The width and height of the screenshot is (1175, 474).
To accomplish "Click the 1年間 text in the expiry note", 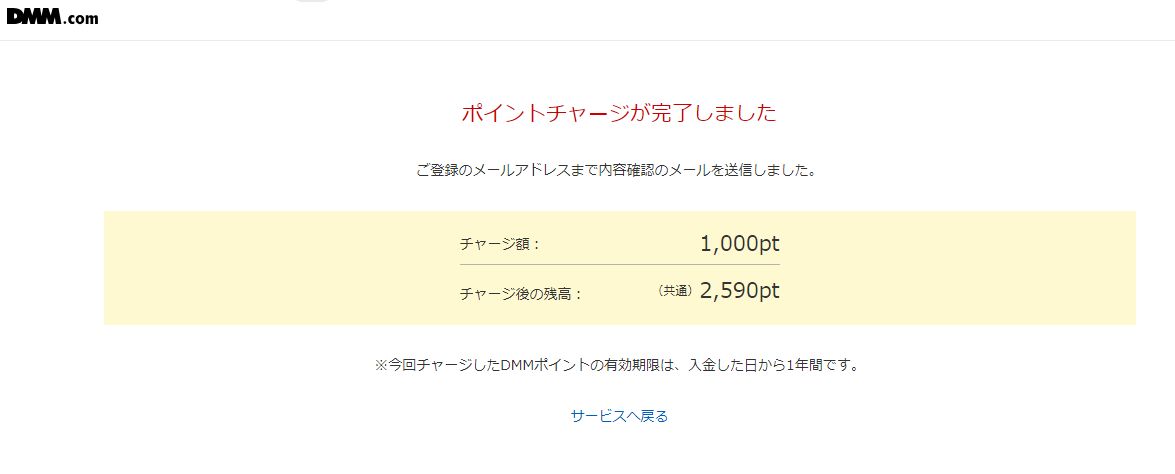I will click(803, 366).
